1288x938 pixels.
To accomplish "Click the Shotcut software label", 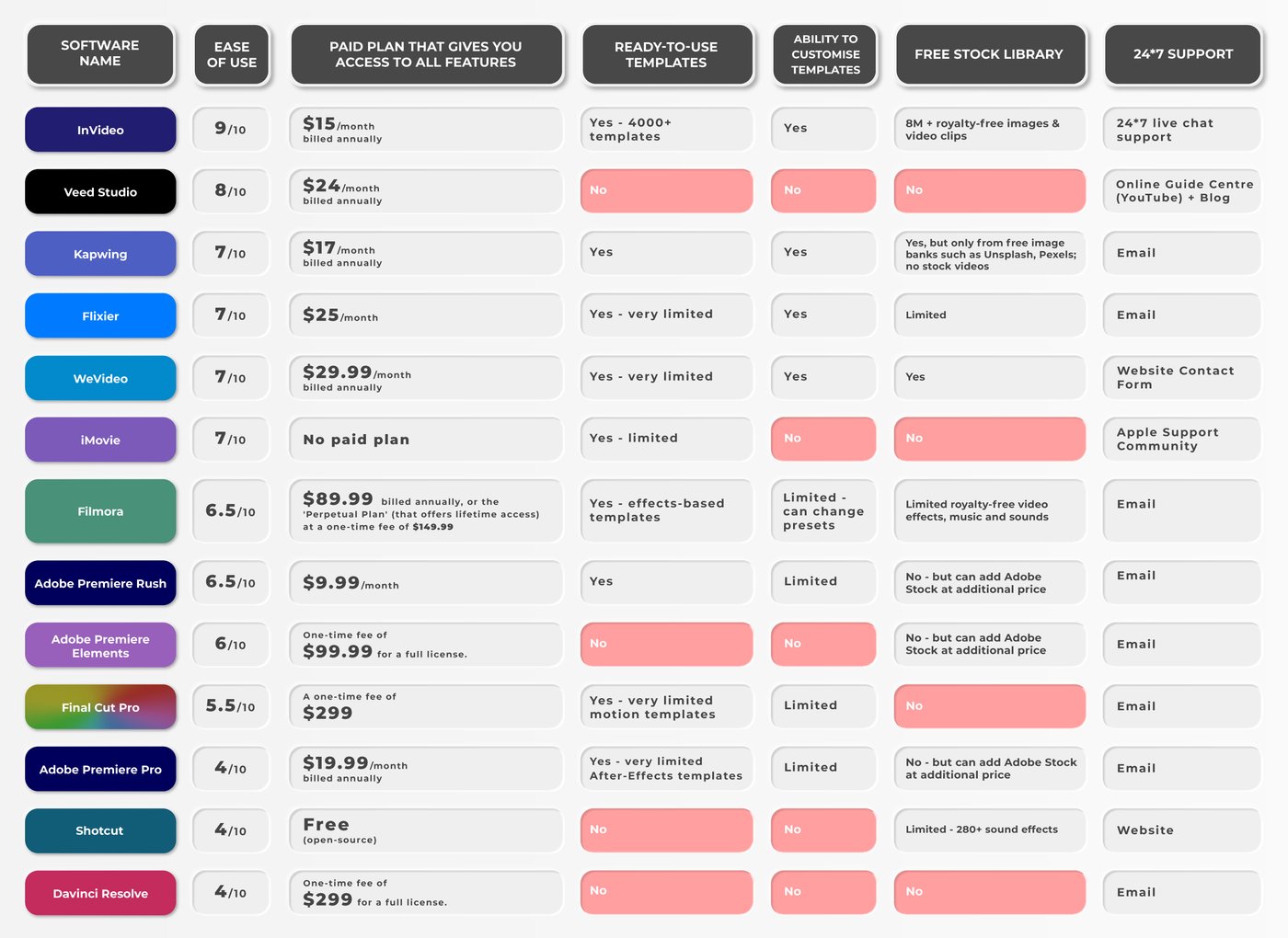I will [x=100, y=830].
